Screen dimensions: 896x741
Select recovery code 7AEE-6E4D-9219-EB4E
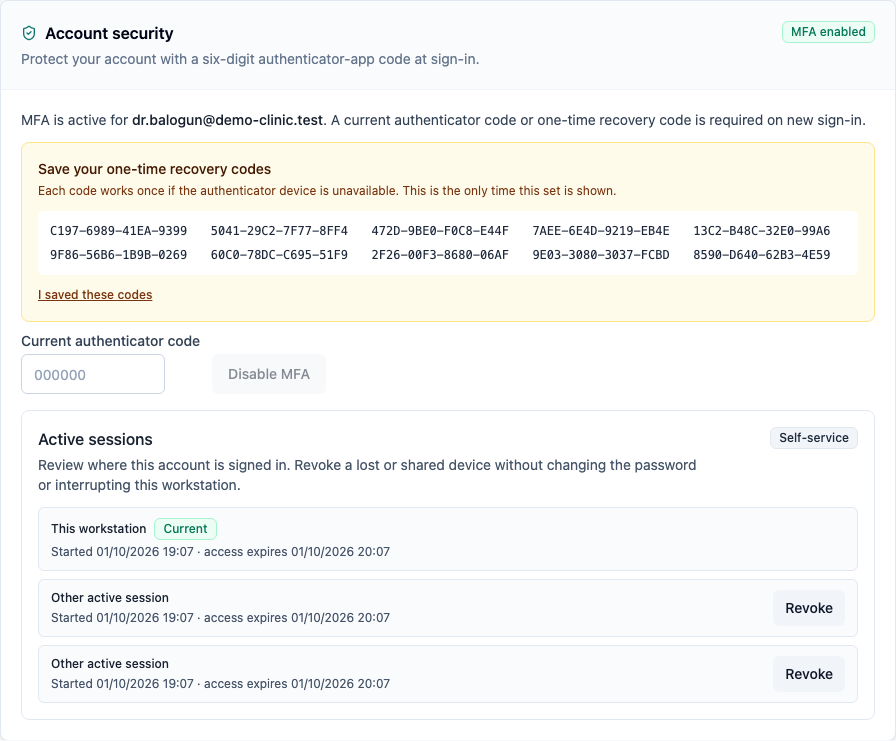(x=601, y=231)
